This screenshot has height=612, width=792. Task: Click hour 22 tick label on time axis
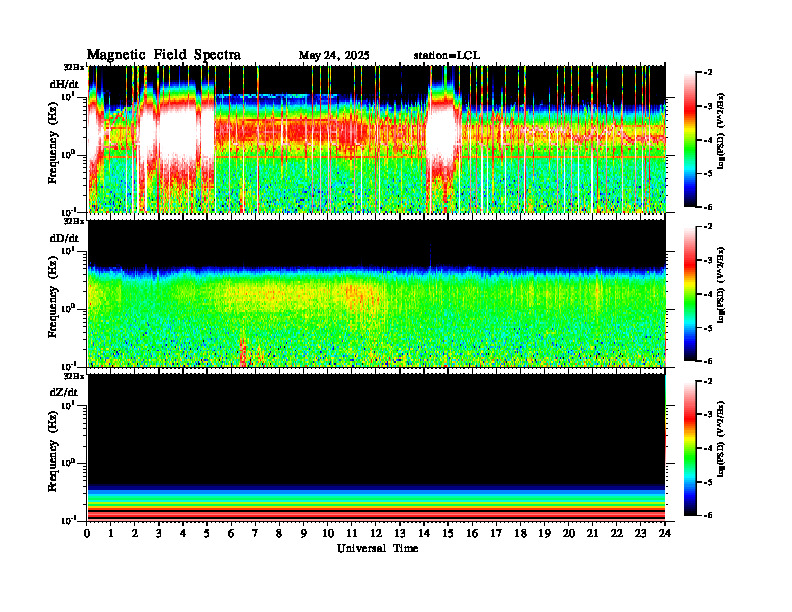(617, 534)
